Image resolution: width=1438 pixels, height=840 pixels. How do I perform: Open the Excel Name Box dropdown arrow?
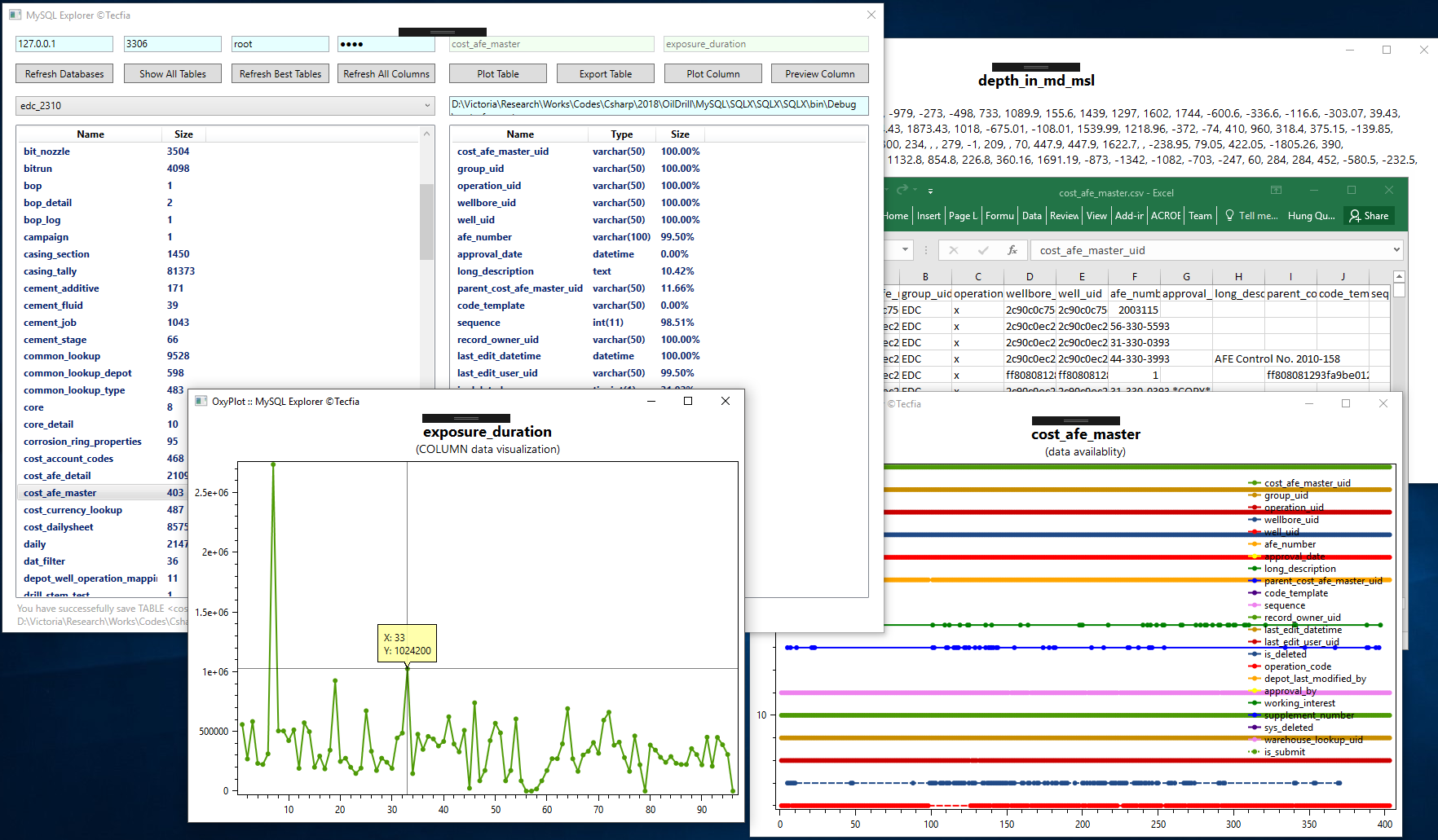[x=905, y=250]
